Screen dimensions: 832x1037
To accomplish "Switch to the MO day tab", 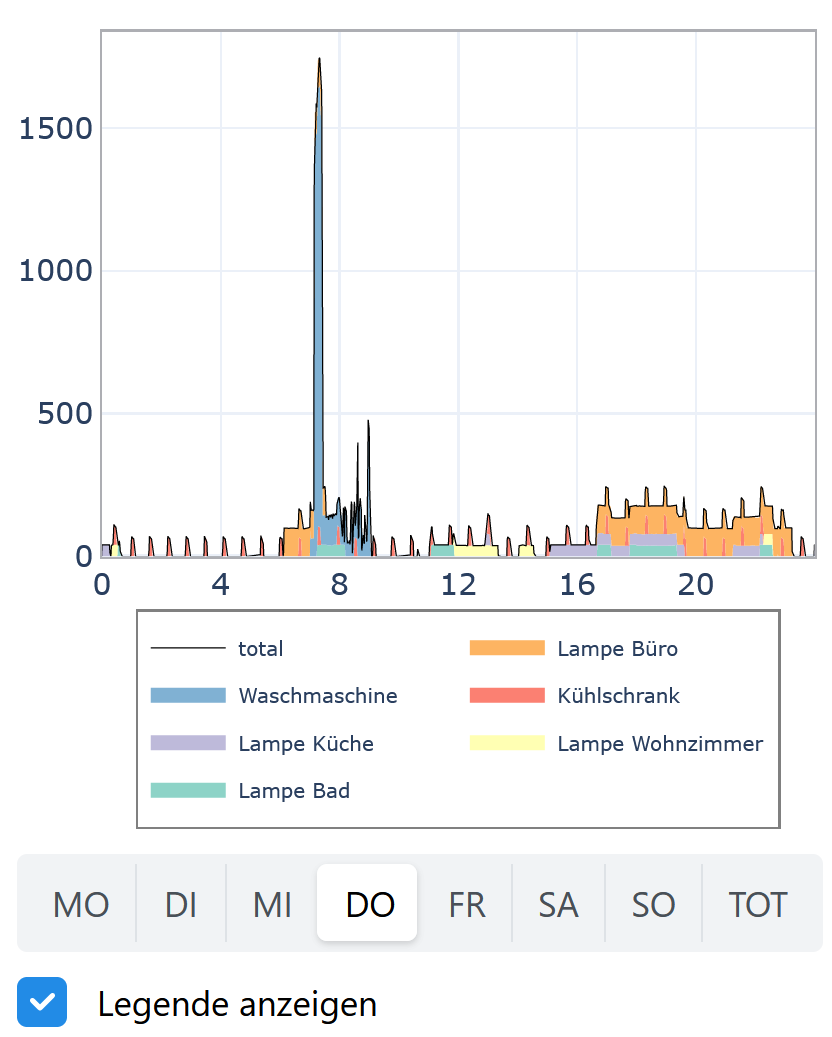I will pyautogui.click(x=81, y=903).
